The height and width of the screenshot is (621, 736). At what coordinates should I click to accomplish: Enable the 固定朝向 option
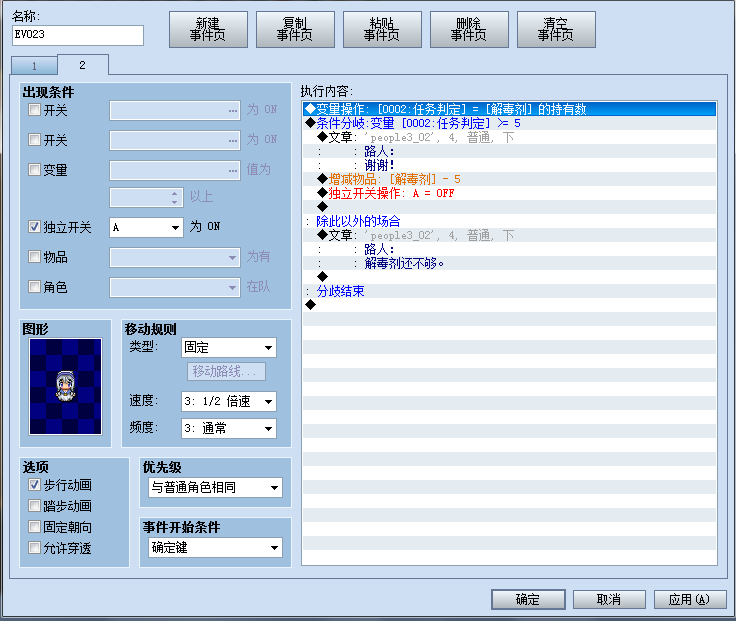pyautogui.click(x=34, y=527)
